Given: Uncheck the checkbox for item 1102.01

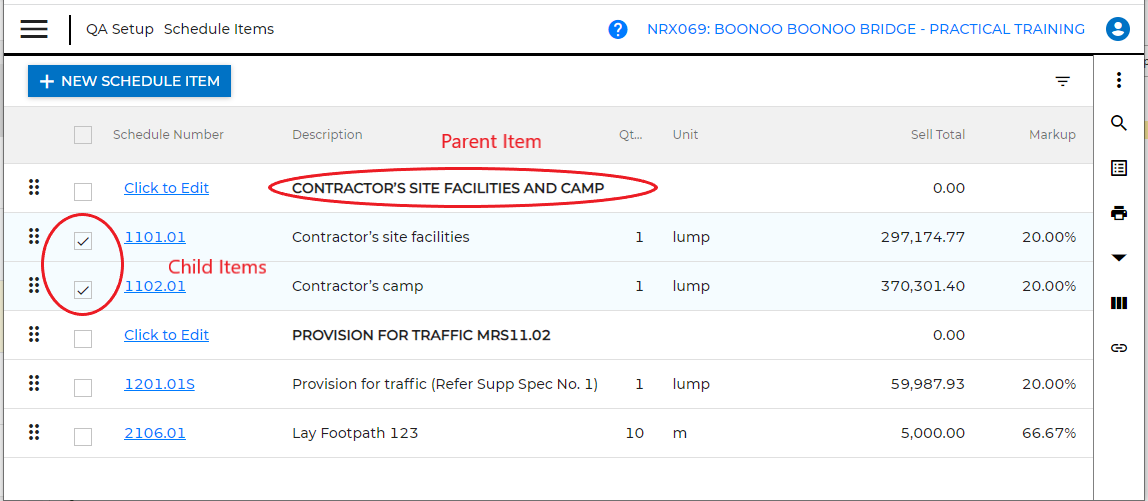Looking at the screenshot, I should [x=83, y=290].
